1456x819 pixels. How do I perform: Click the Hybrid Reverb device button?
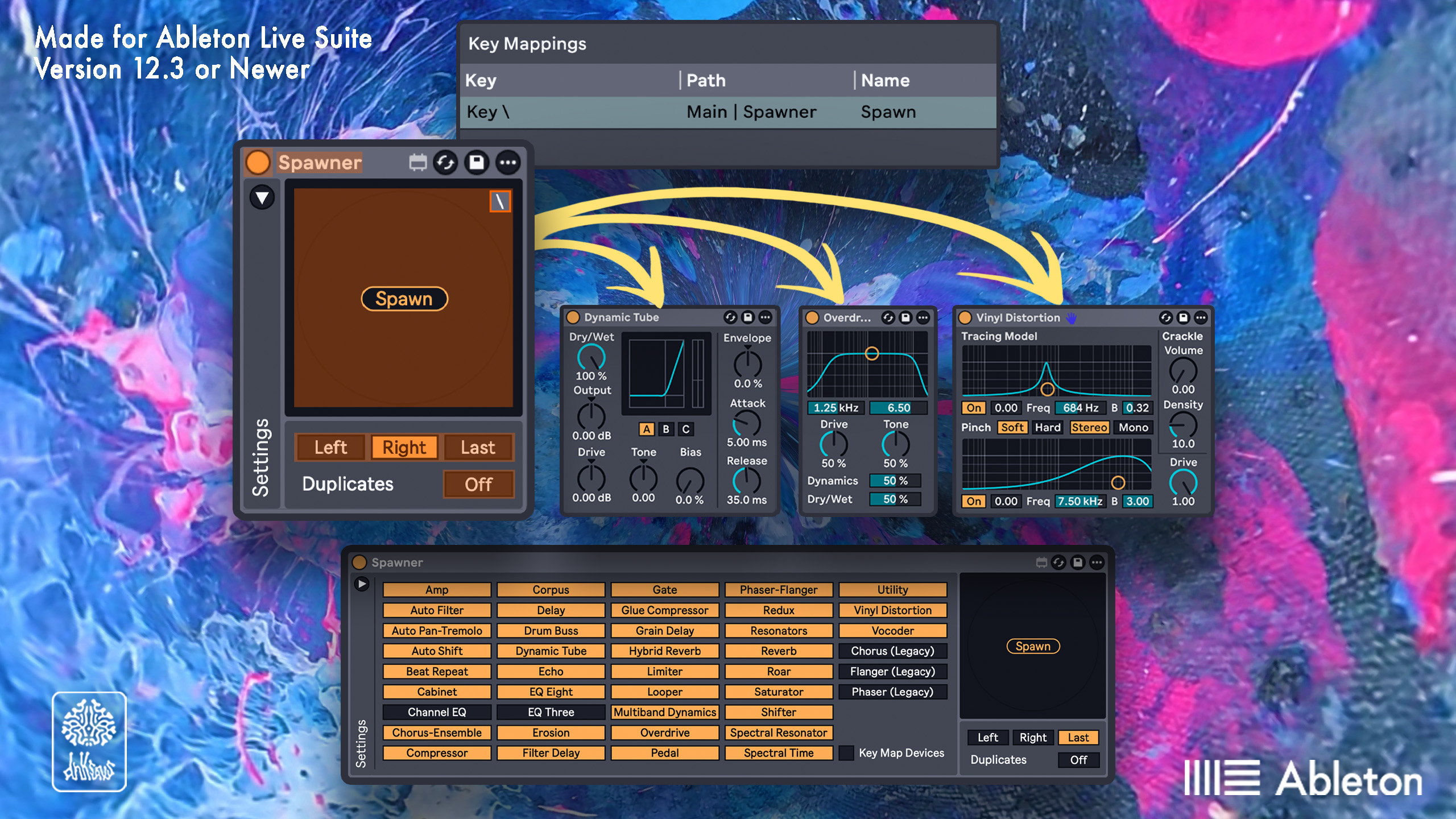664,651
